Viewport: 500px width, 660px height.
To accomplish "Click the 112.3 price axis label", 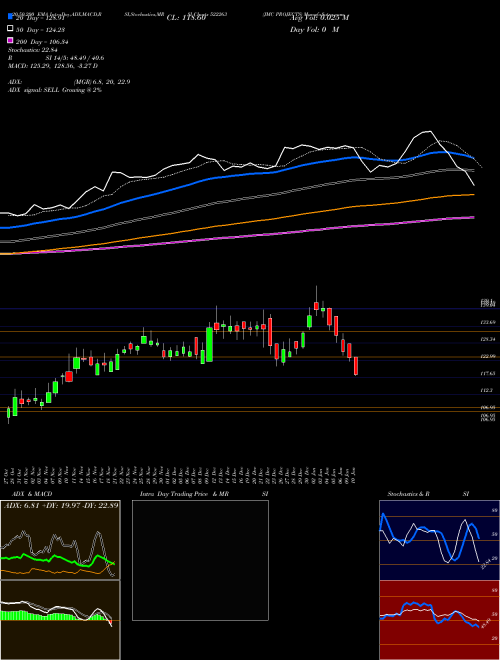I will click(487, 391).
